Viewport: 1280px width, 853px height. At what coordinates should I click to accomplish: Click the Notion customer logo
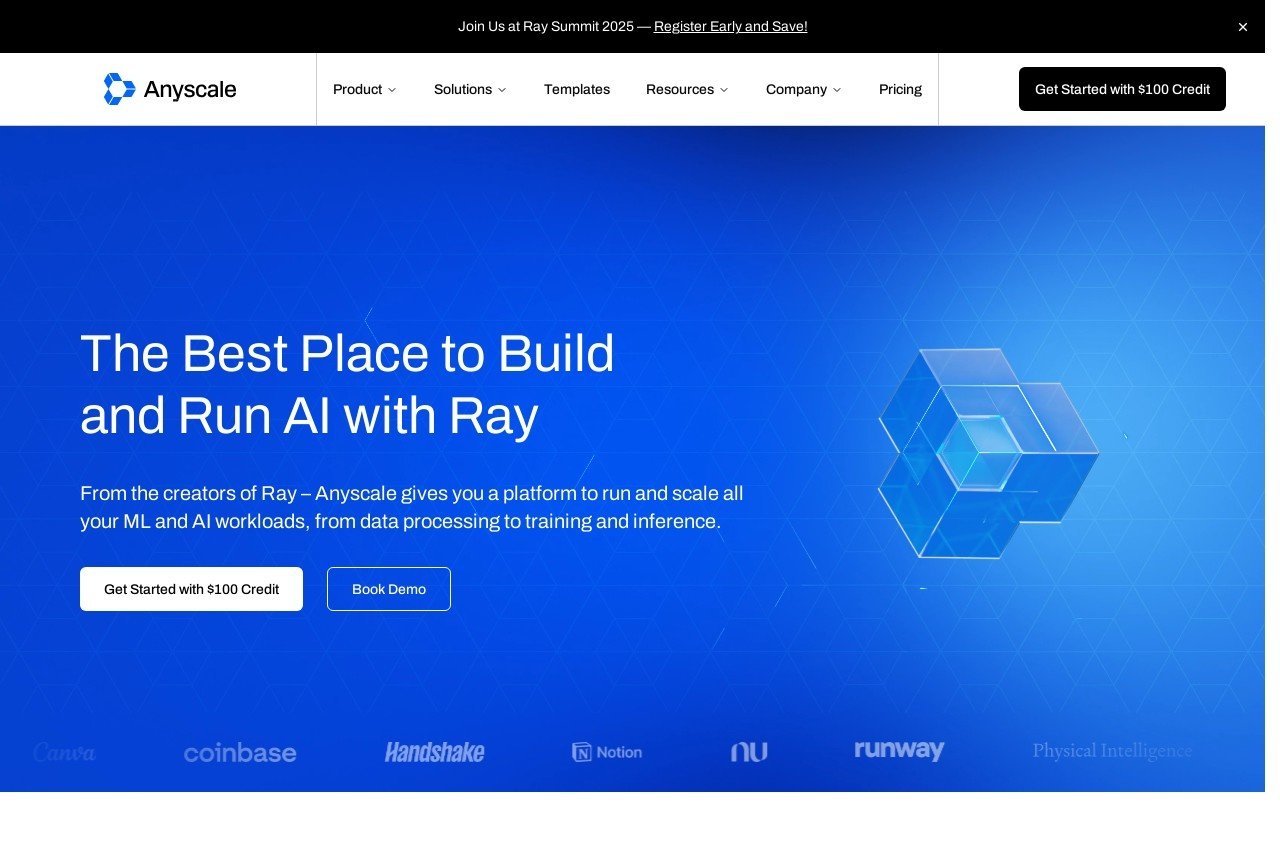point(607,752)
